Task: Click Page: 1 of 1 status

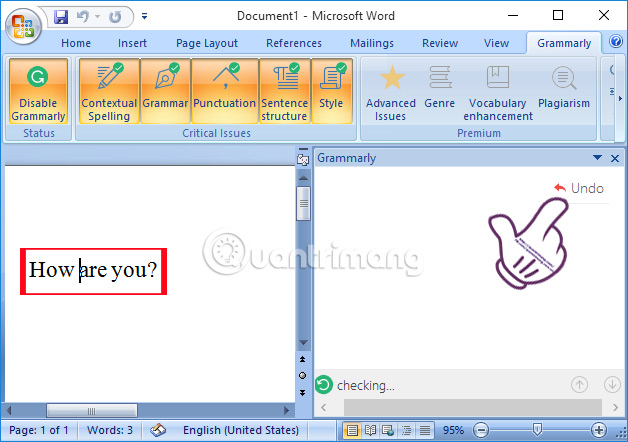Action: (x=39, y=430)
